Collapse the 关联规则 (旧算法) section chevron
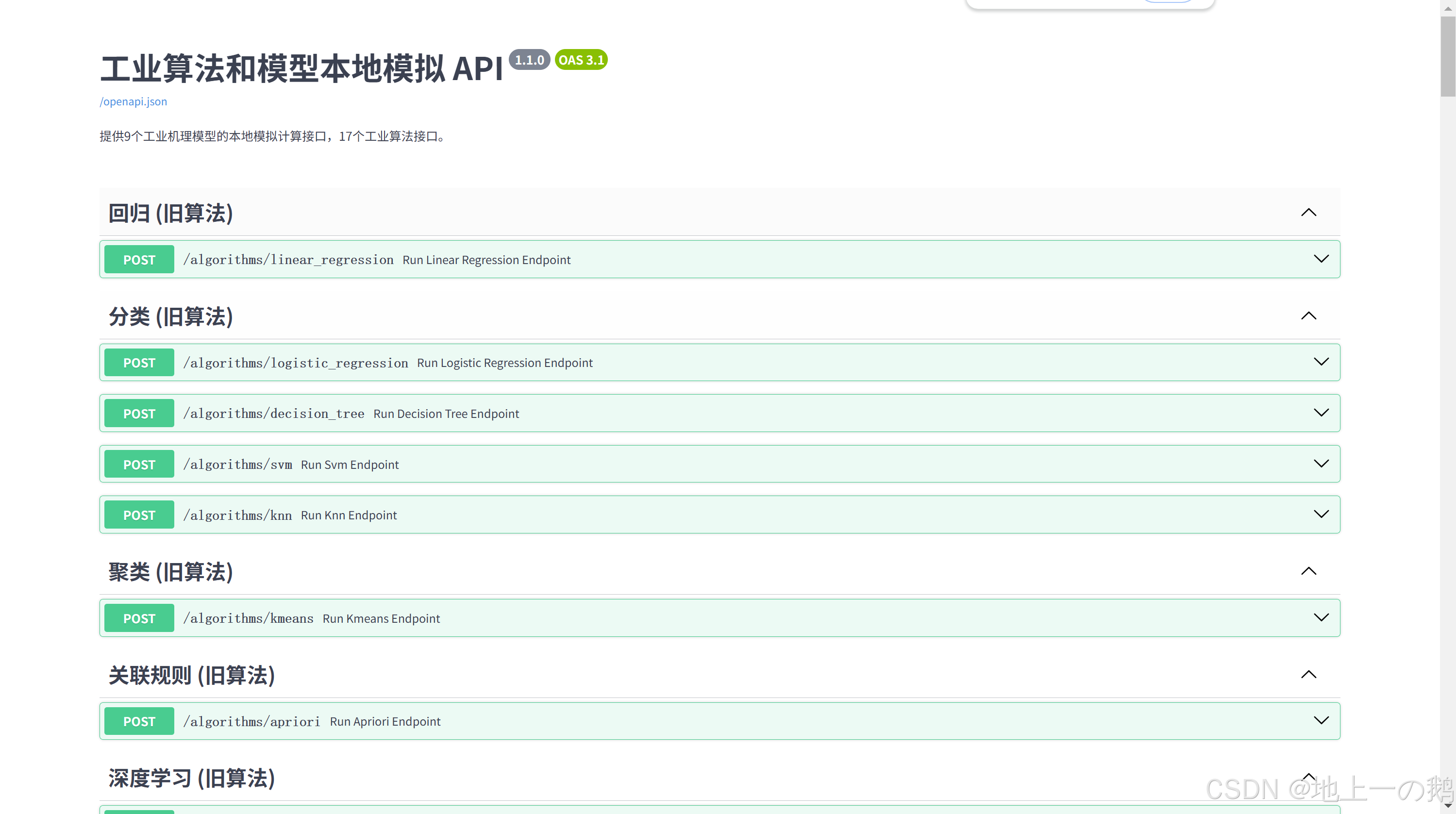The height and width of the screenshot is (814, 1456). tap(1308, 675)
